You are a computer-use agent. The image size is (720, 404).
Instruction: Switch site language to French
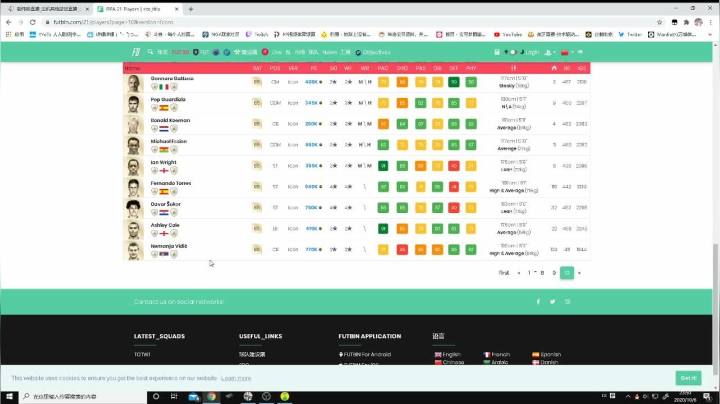(x=497, y=354)
